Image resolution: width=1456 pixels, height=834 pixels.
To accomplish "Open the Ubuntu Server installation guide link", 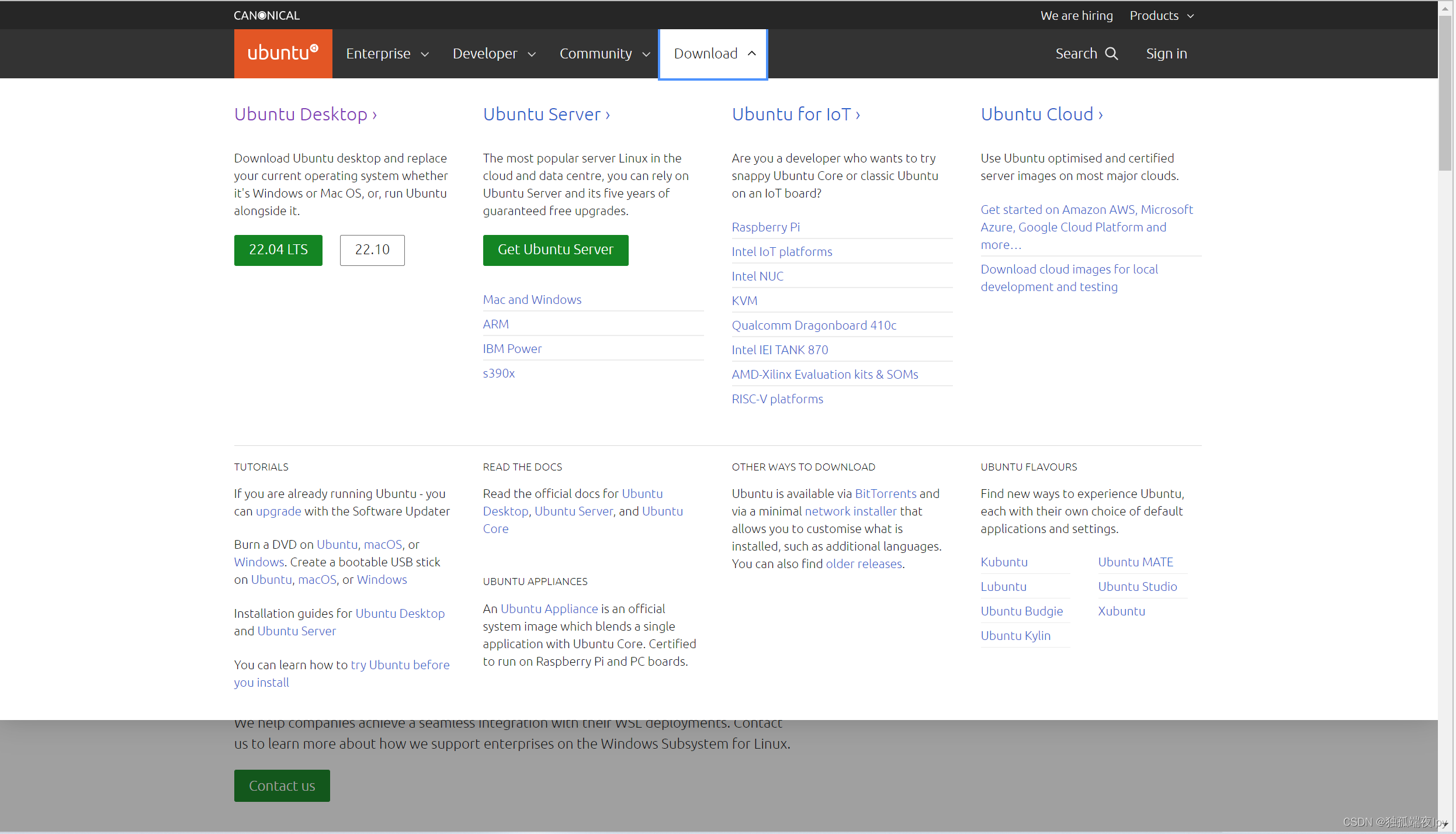I will pos(297,631).
